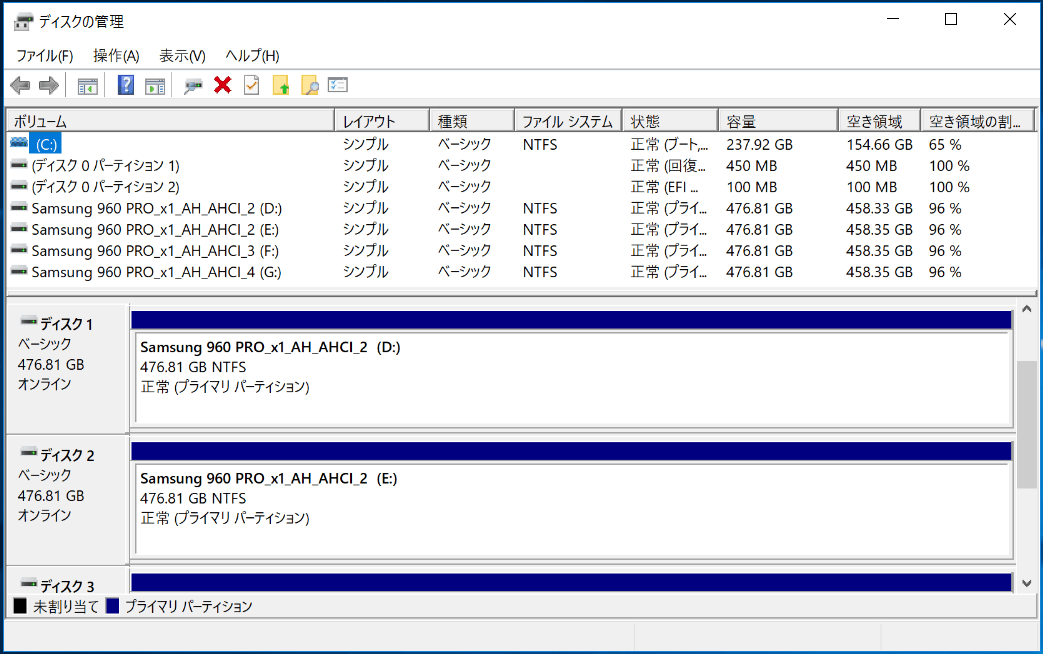Sort by the レイアウト column header

click(382, 121)
